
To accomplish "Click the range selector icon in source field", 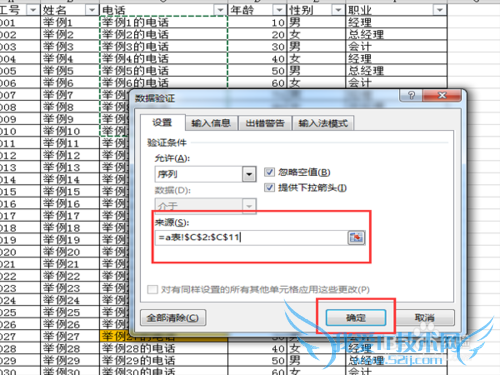I will click(356, 238).
